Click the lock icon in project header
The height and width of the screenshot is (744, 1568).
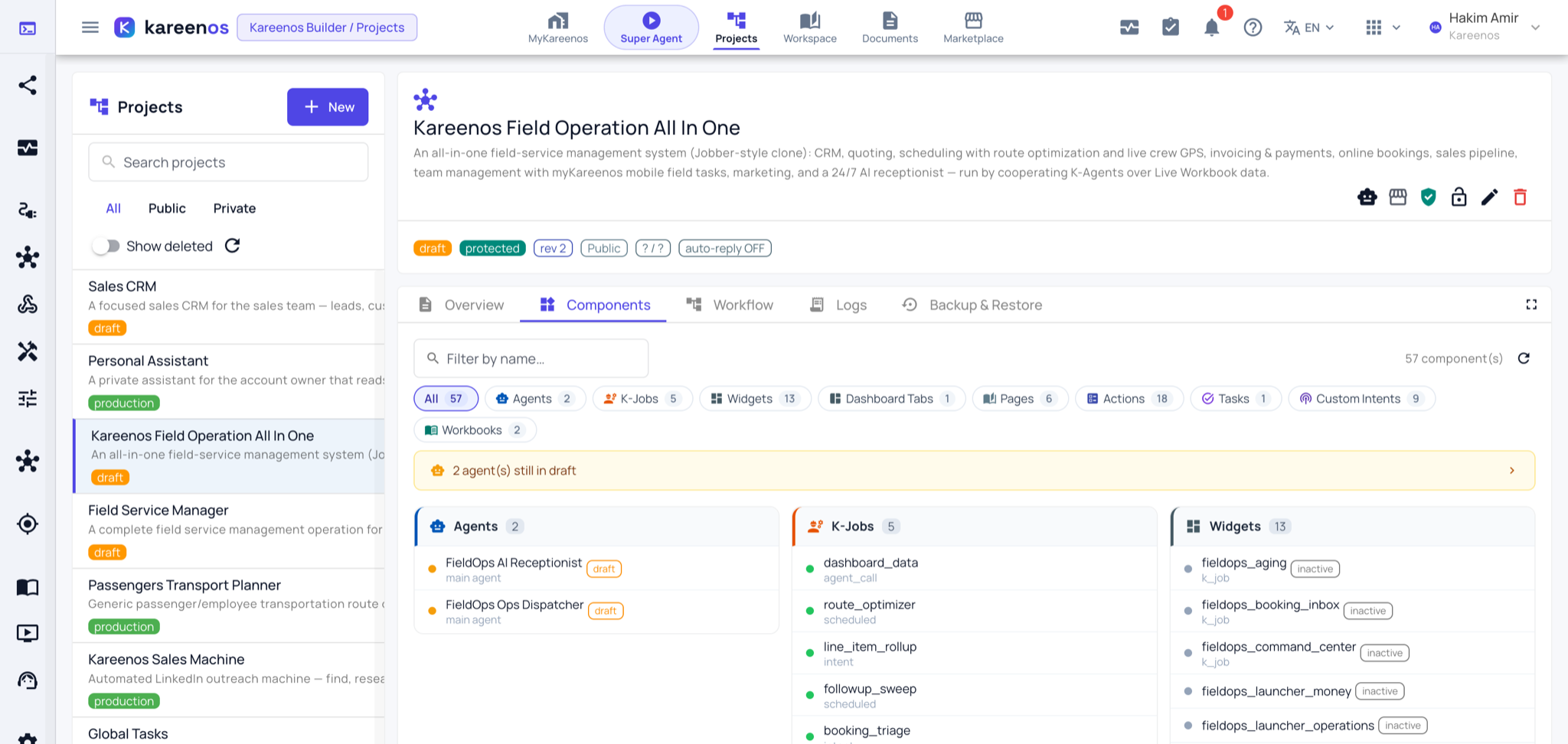coord(1459,197)
